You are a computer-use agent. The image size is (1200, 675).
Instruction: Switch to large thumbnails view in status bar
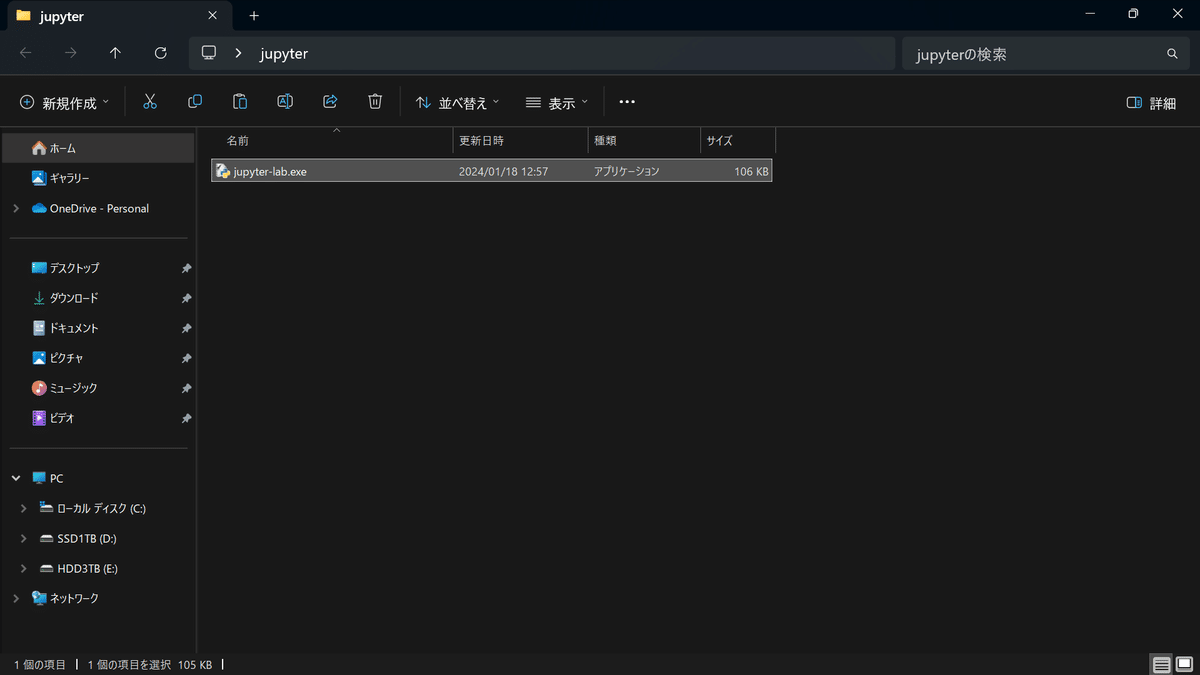(x=1184, y=664)
